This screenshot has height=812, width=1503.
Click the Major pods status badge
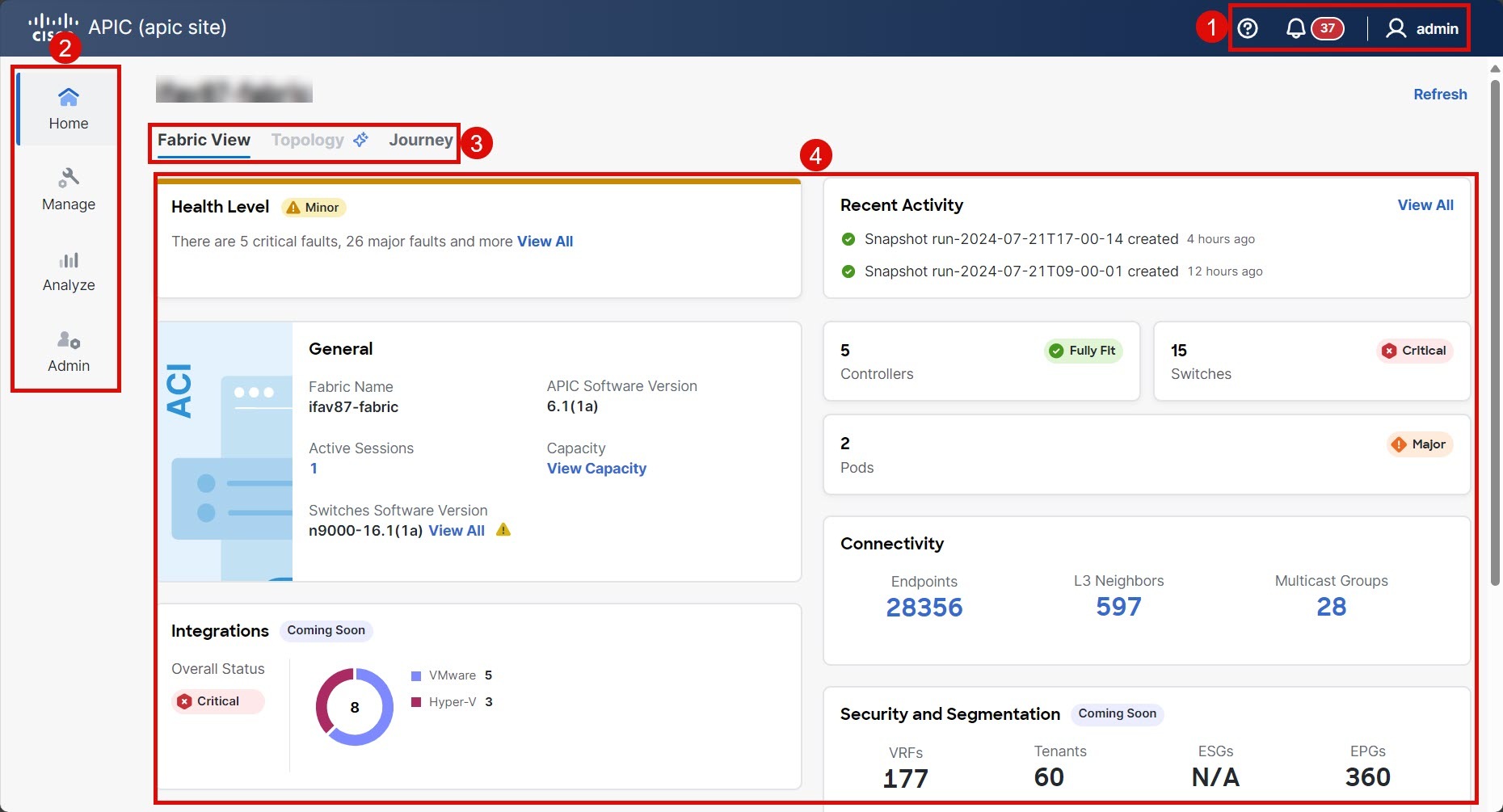click(x=1420, y=444)
